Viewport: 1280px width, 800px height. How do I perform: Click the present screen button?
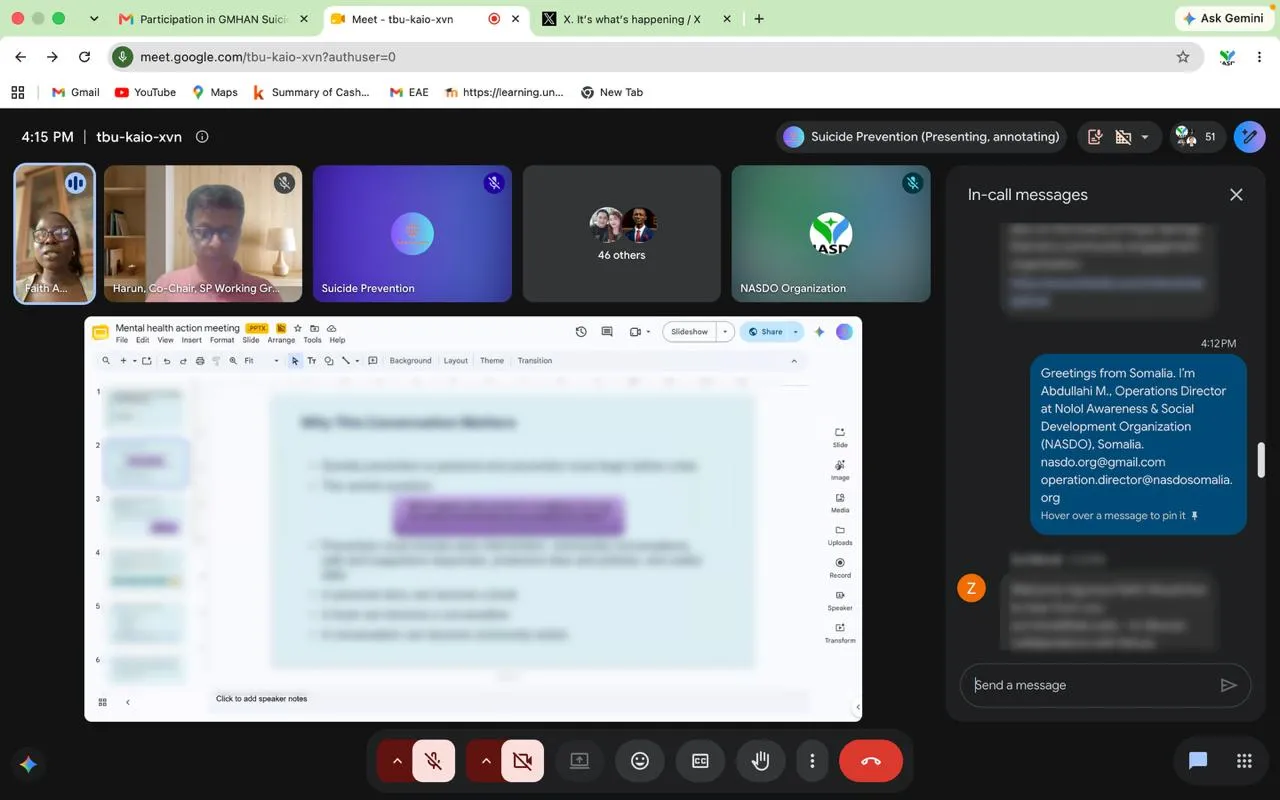tap(579, 761)
